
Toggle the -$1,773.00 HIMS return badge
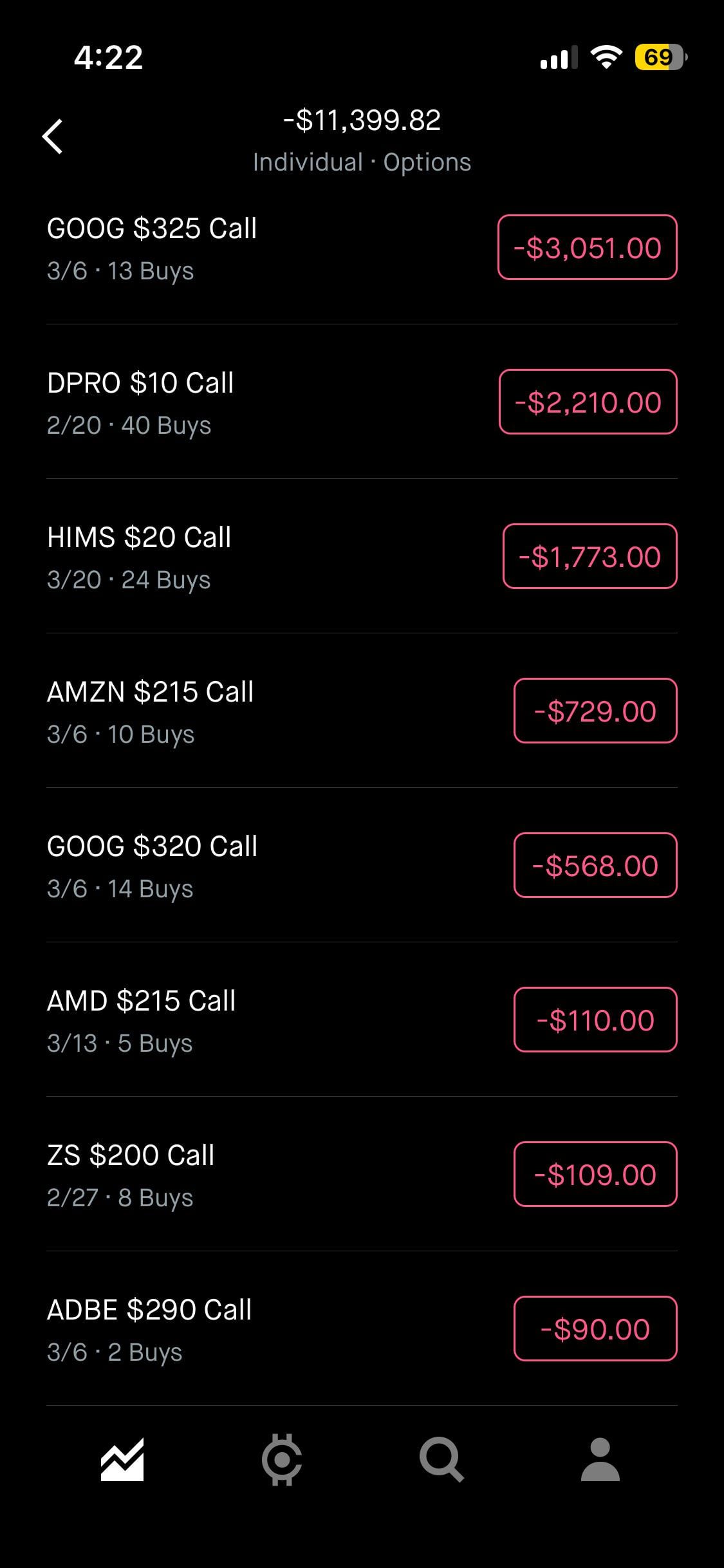tap(589, 557)
